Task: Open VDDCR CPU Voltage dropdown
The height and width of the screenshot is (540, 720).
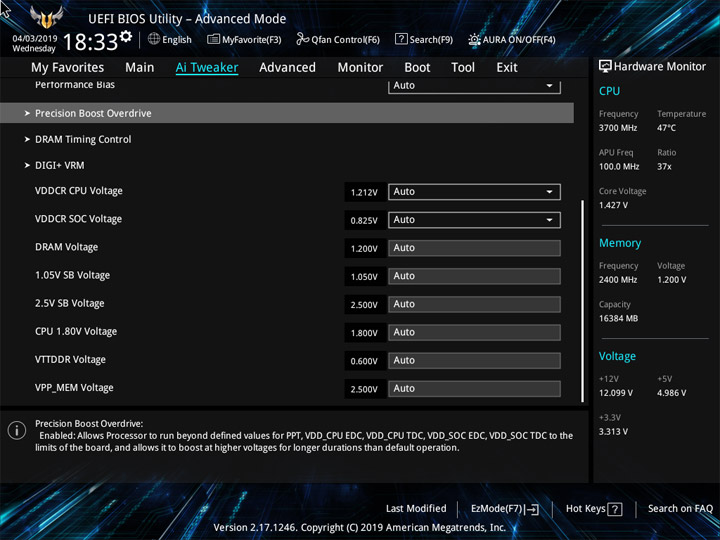Action: click(x=474, y=191)
